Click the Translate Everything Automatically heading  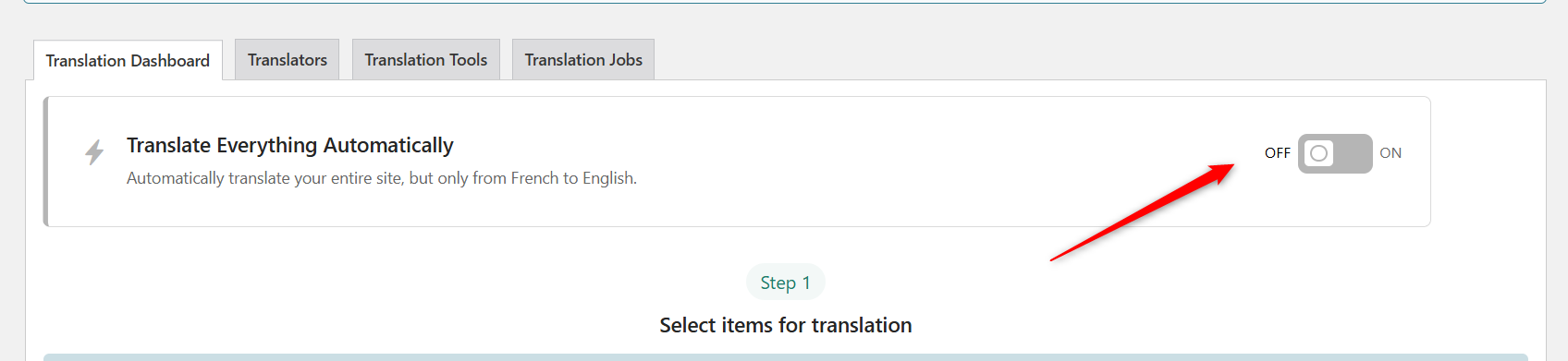point(290,145)
